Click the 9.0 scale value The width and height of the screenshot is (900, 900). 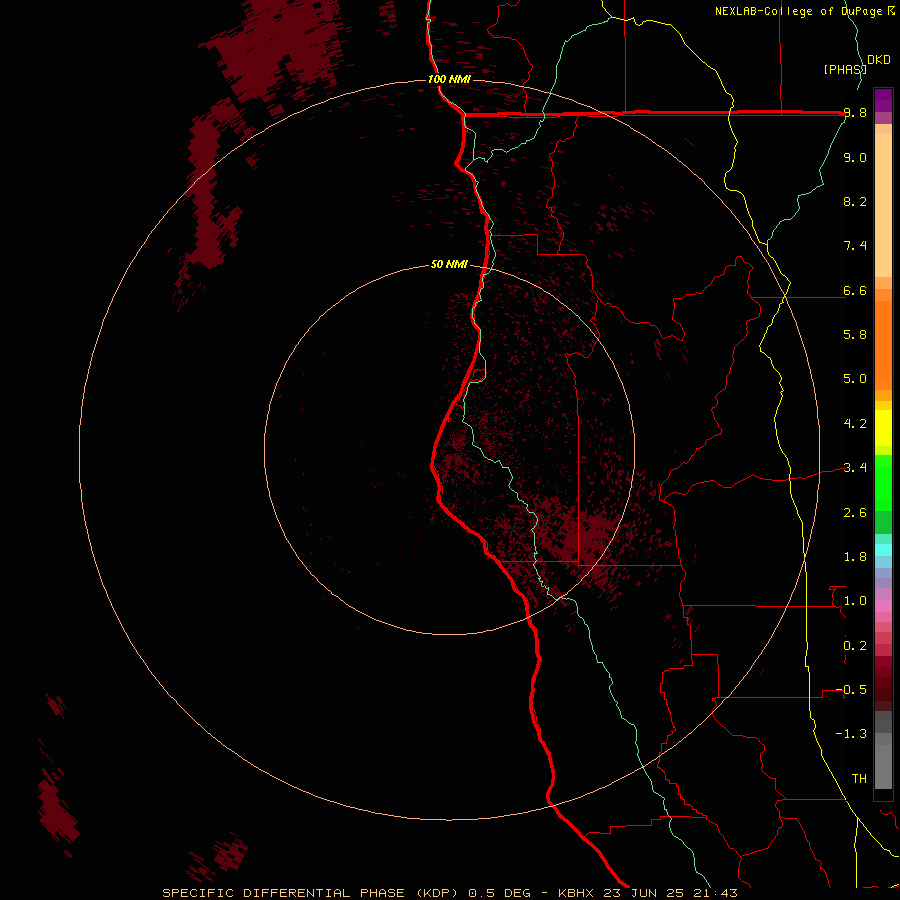point(855,157)
